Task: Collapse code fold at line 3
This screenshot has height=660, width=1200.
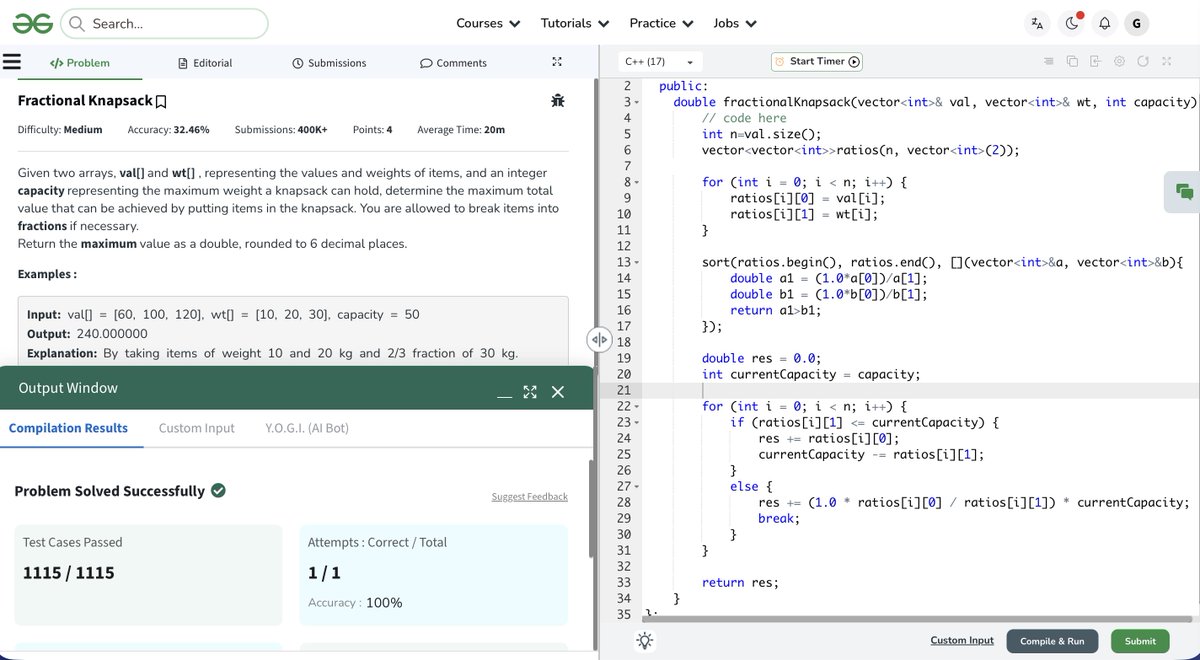Action: pos(636,103)
